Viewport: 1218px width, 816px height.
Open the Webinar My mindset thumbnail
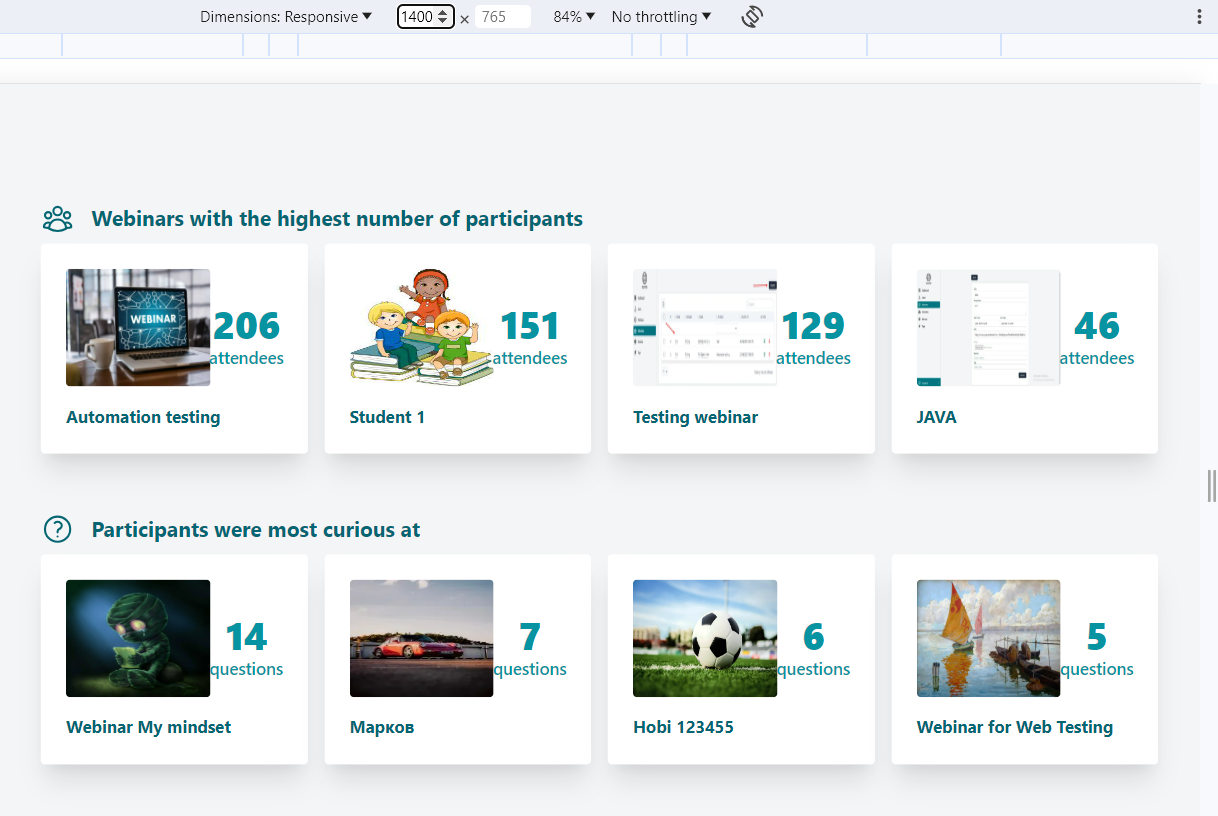click(x=138, y=638)
